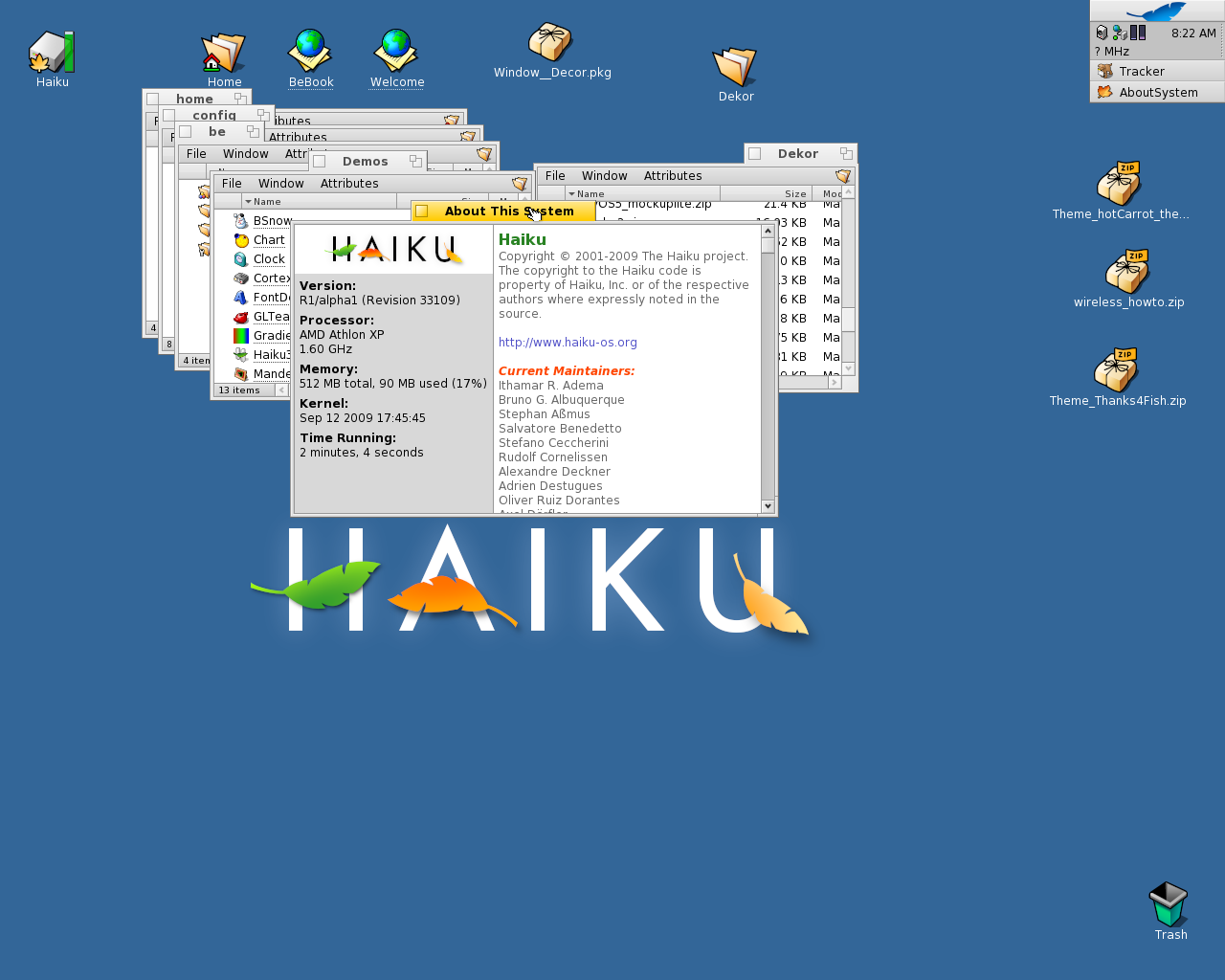Click the Chart app icon in Demos

241,240
